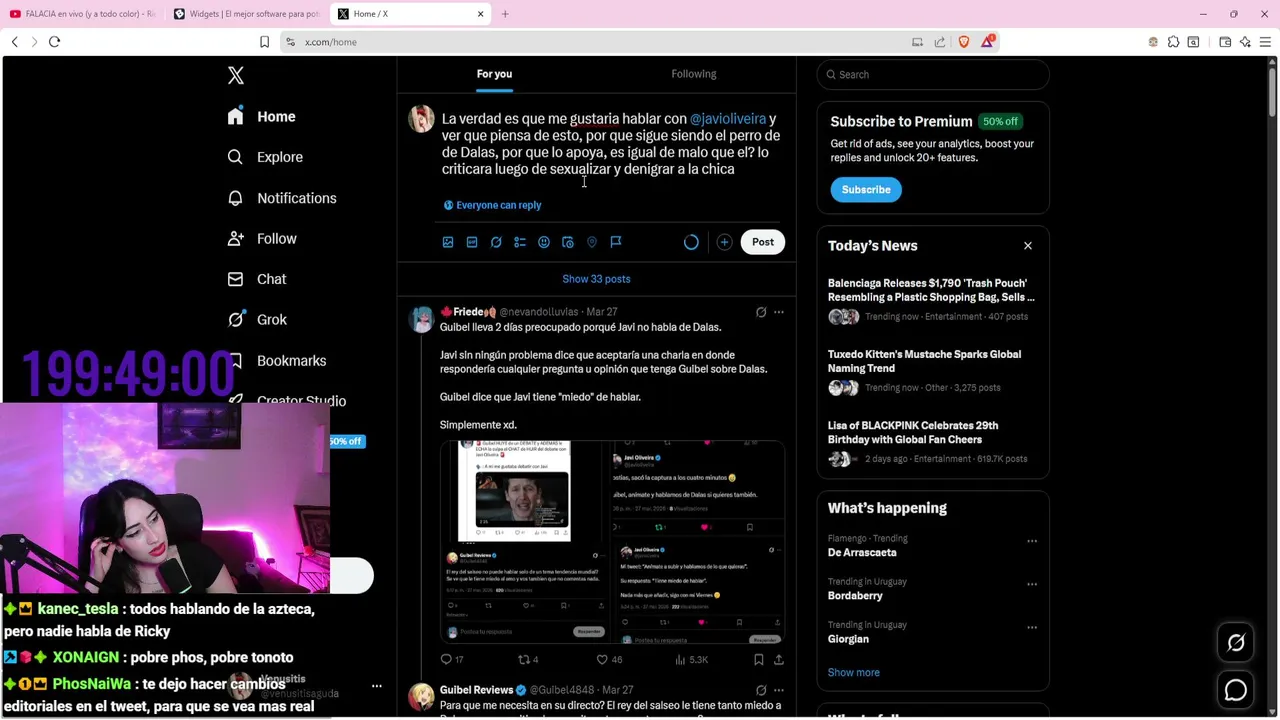Schedule the post with calendar icon
The width and height of the screenshot is (1280, 720).
568,242
